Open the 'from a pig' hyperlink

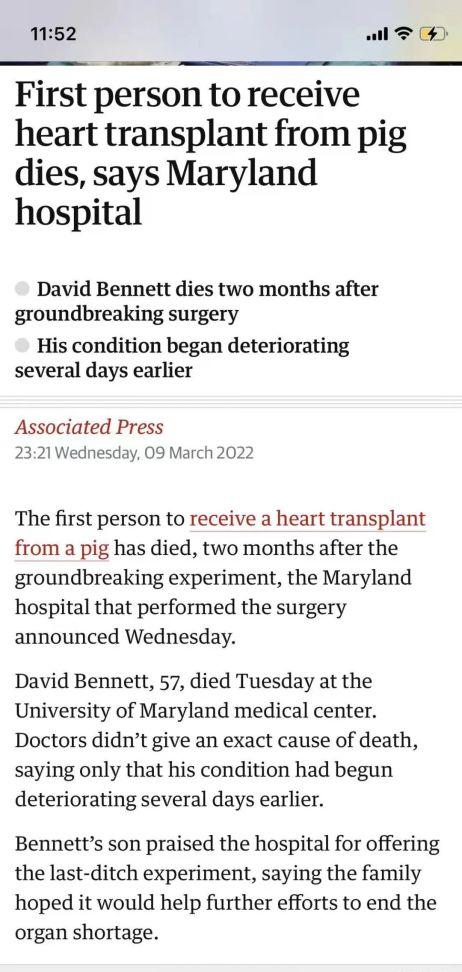(62, 549)
